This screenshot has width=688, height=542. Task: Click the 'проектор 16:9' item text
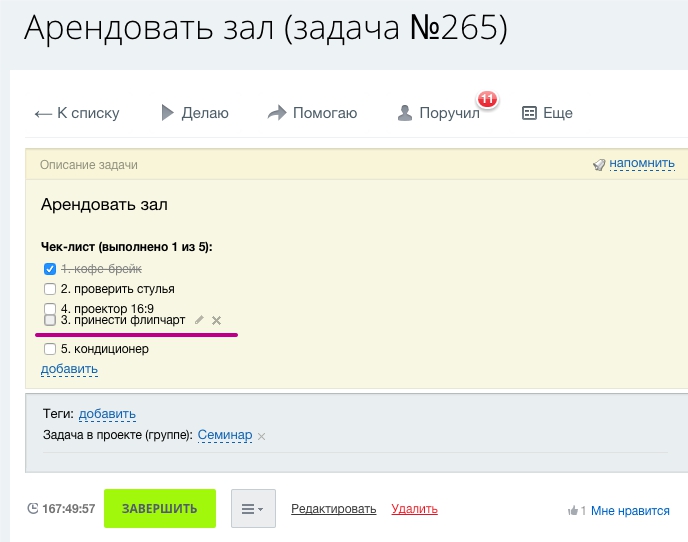[107, 308]
